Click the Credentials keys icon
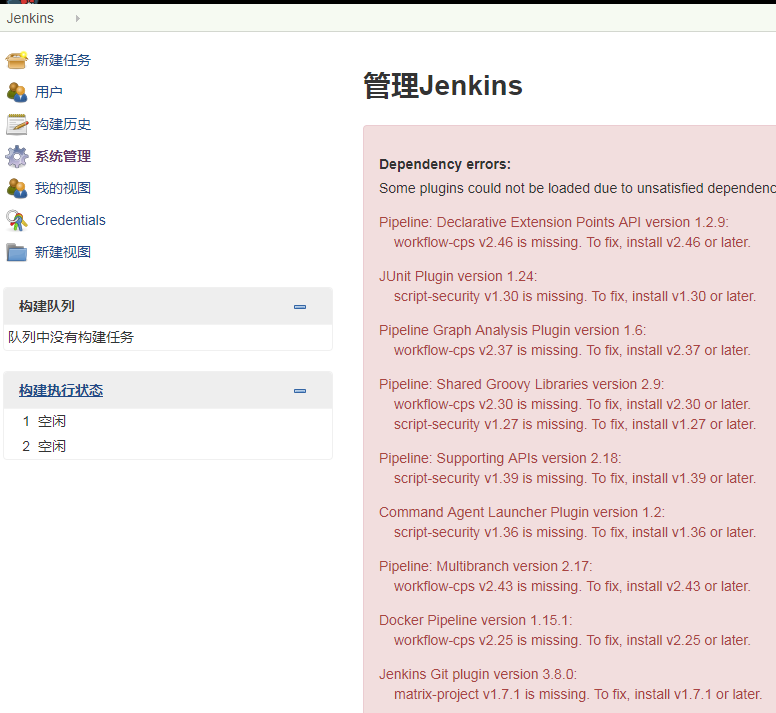Screen dimensions: 776x713 pos(17,220)
